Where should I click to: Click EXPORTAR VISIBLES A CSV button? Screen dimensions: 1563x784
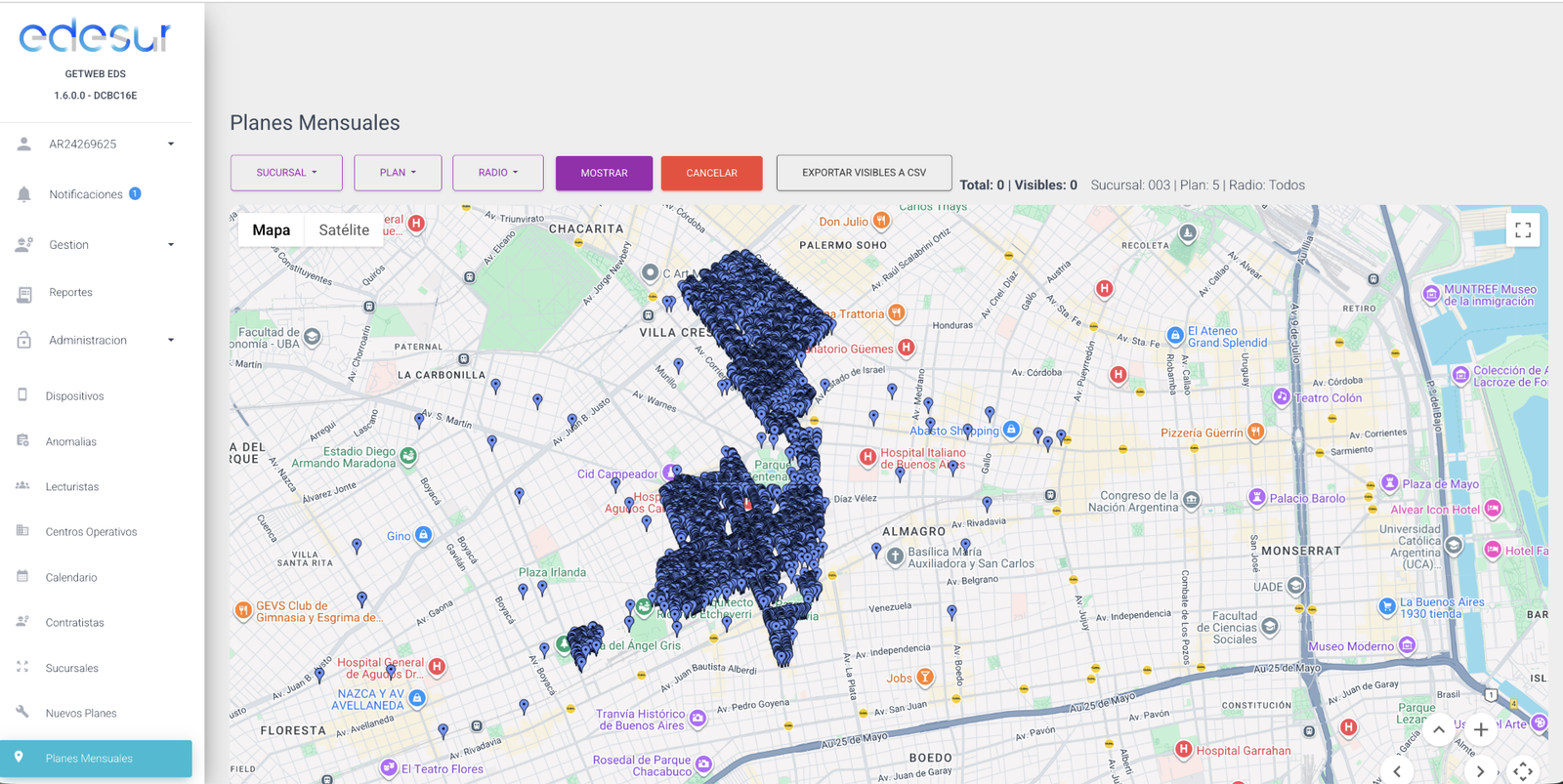pyautogui.click(x=864, y=173)
